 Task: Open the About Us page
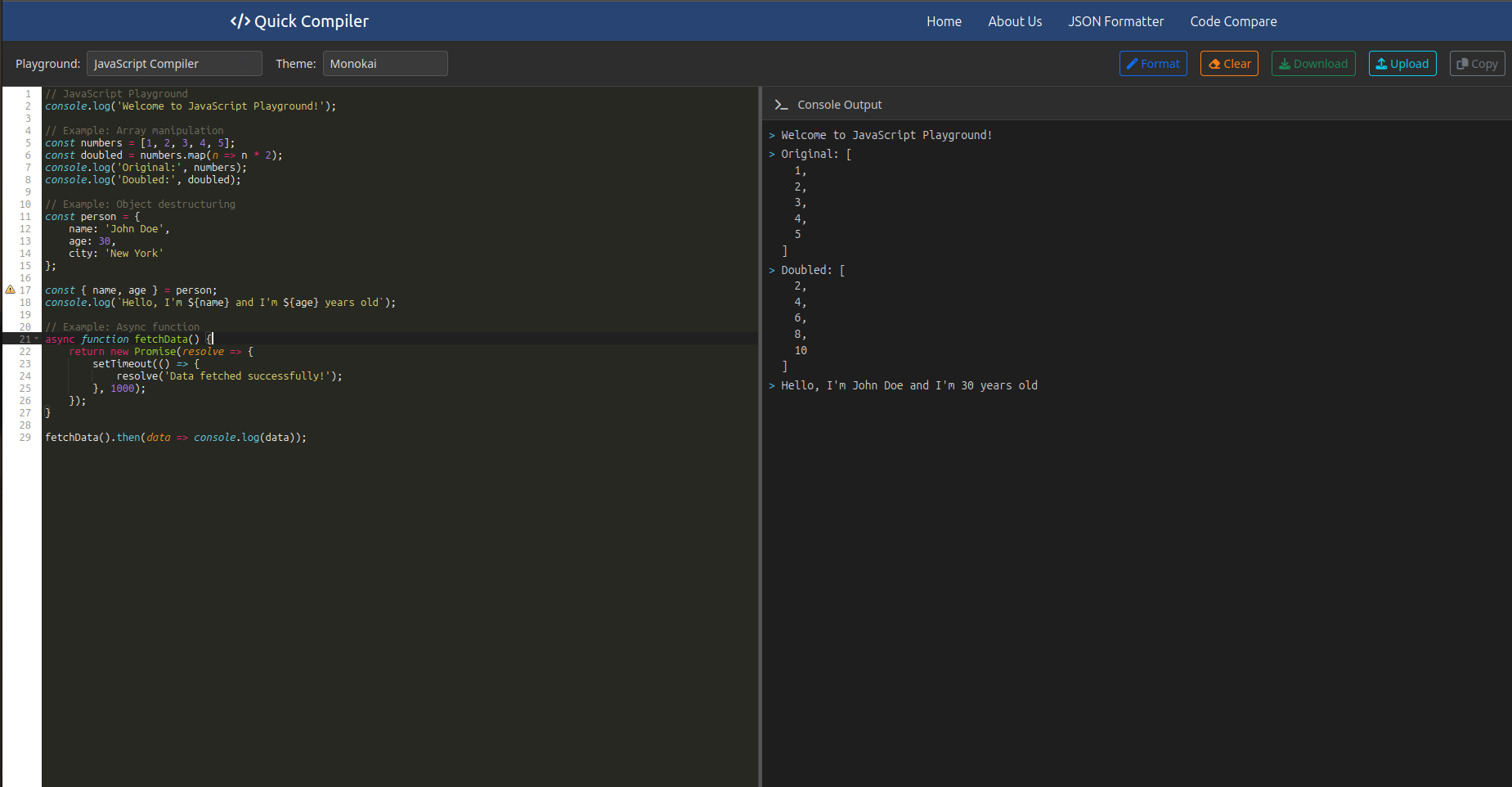click(x=1014, y=21)
